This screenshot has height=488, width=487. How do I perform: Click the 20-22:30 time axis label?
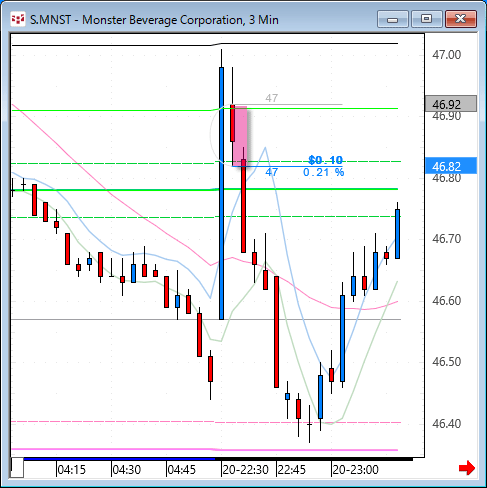[x=245, y=470]
